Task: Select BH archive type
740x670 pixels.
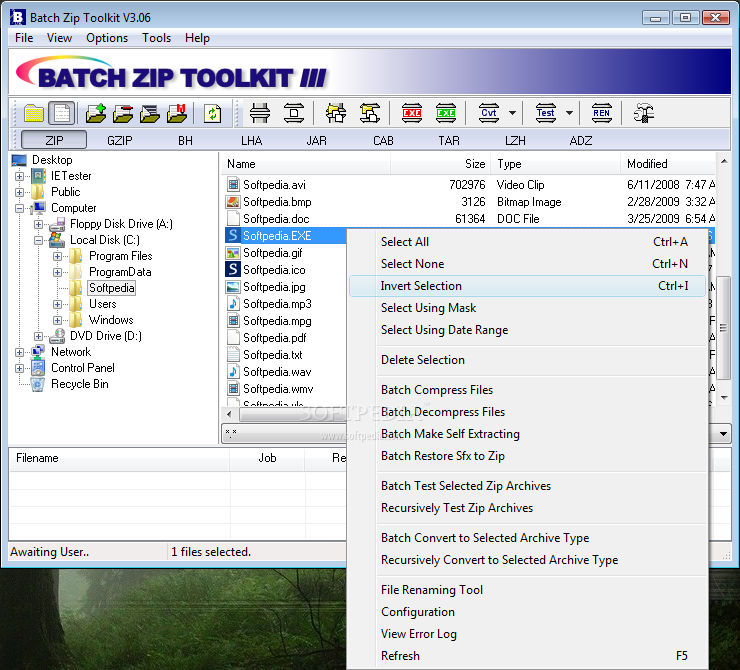Action: coord(185,141)
